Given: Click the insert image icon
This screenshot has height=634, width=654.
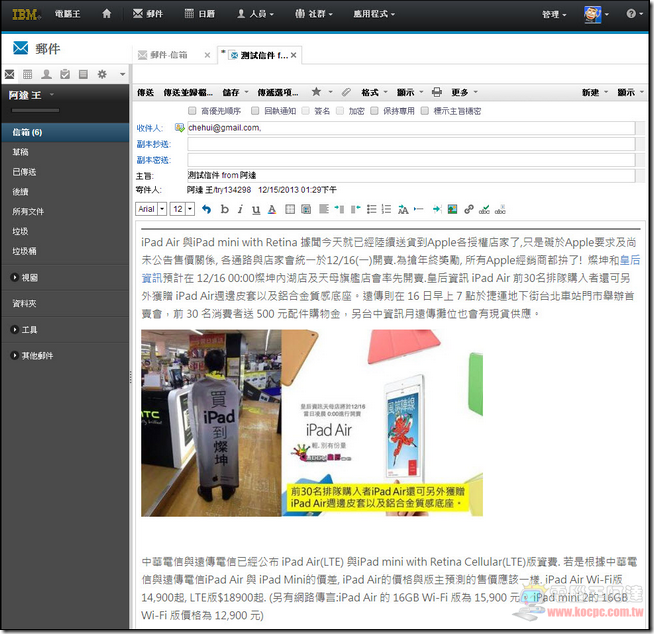Looking at the screenshot, I should 452,209.
